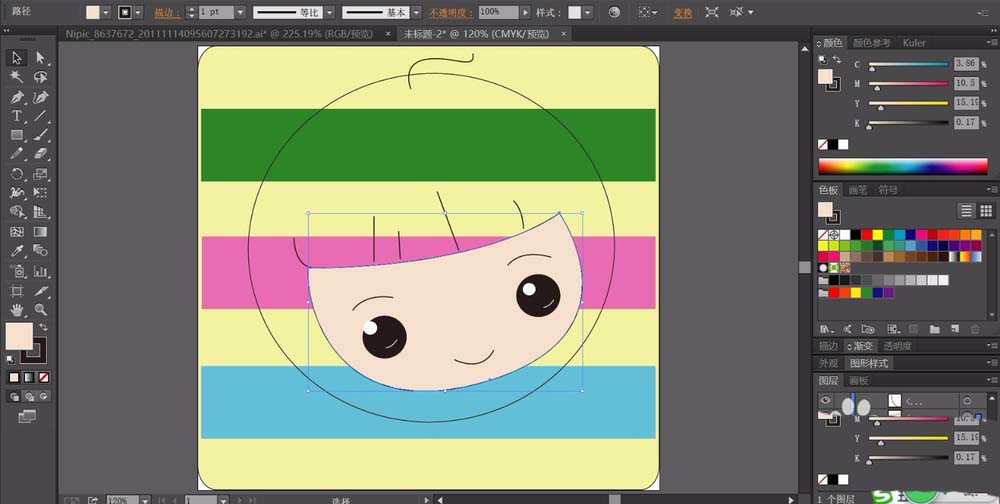Pick a color from the CMYK spectrum bar

(x=902, y=166)
